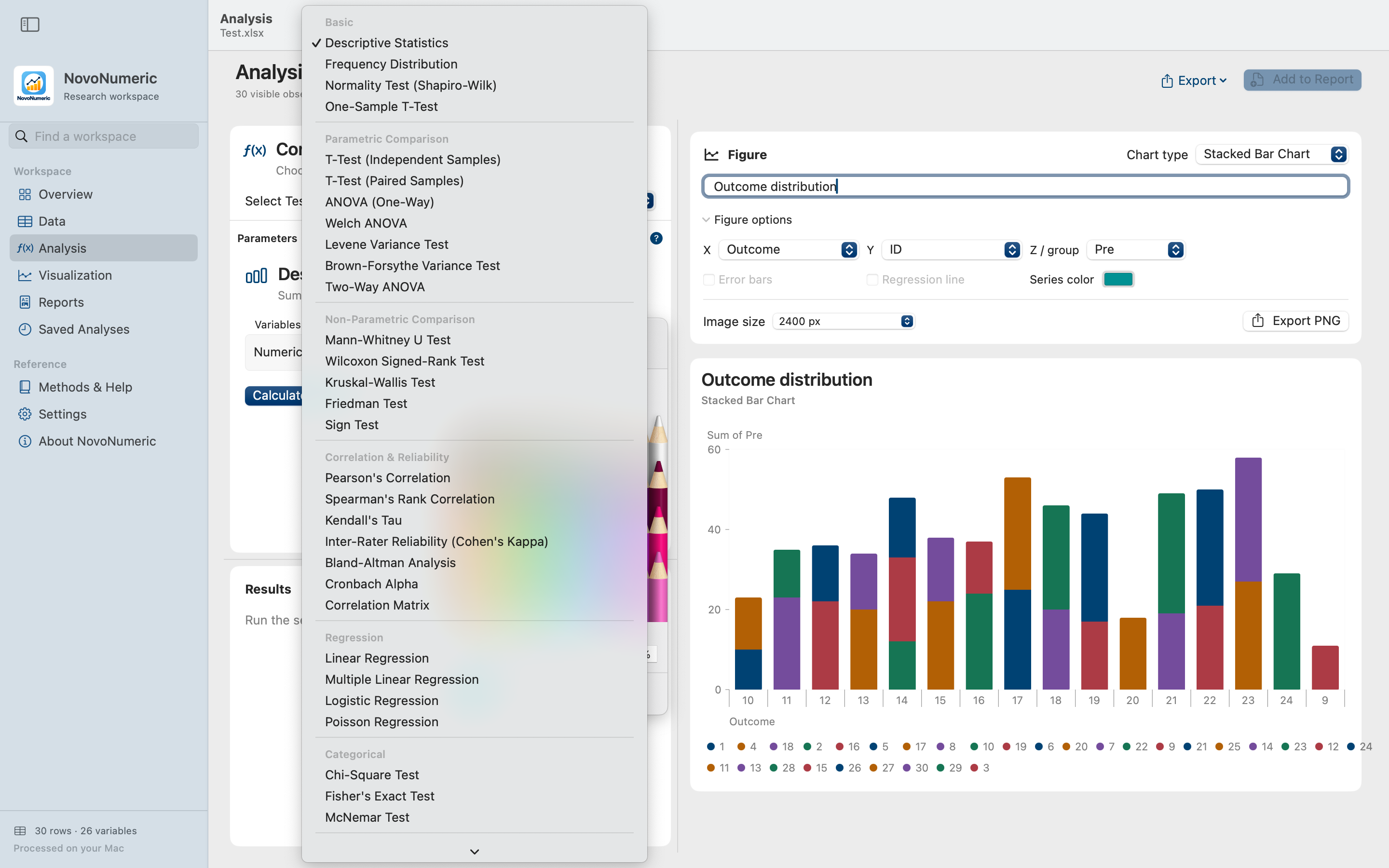1389x868 pixels.
Task: Click the Reports document icon
Action: pyautogui.click(x=25, y=302)
